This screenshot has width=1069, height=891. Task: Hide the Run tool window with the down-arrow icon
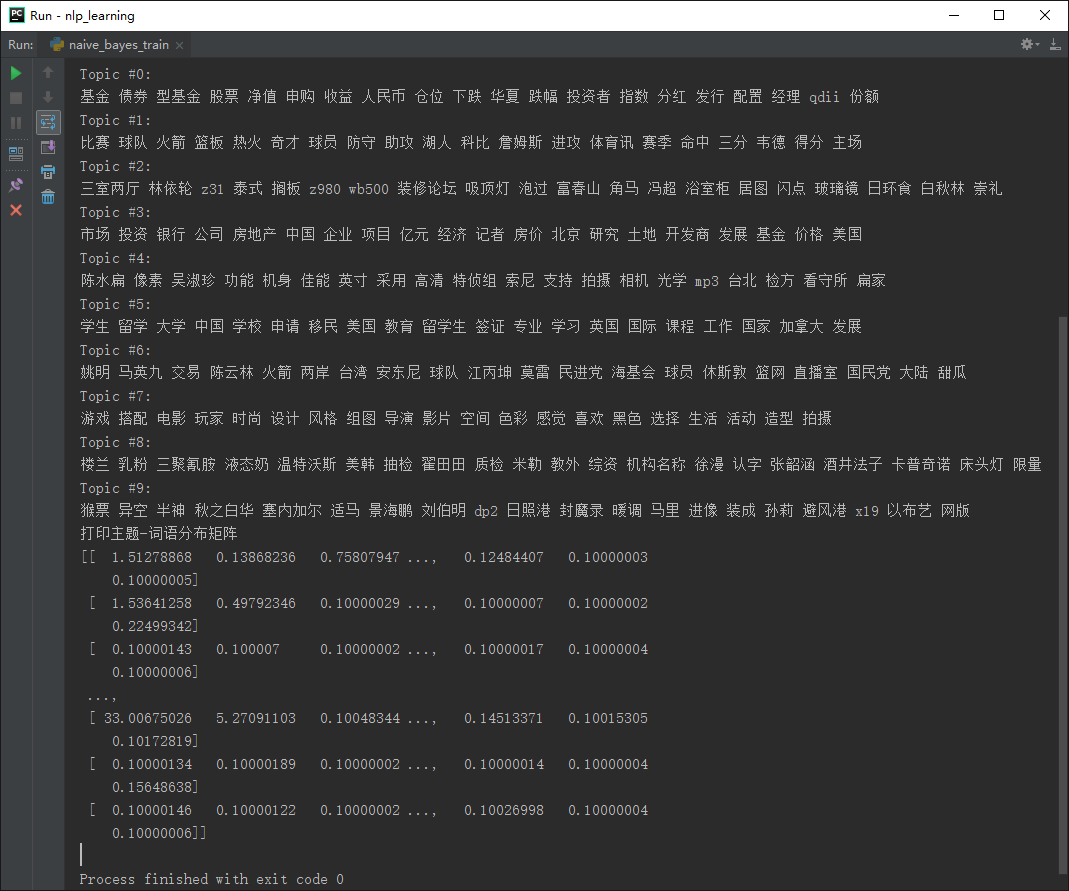(1055, 44)
